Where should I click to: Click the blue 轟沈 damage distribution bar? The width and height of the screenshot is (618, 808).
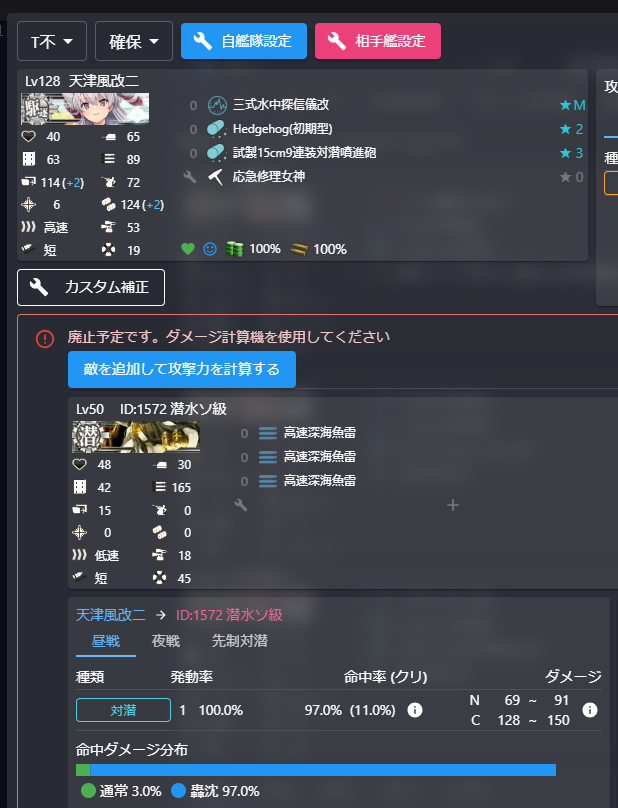click(x=323, y=770)
